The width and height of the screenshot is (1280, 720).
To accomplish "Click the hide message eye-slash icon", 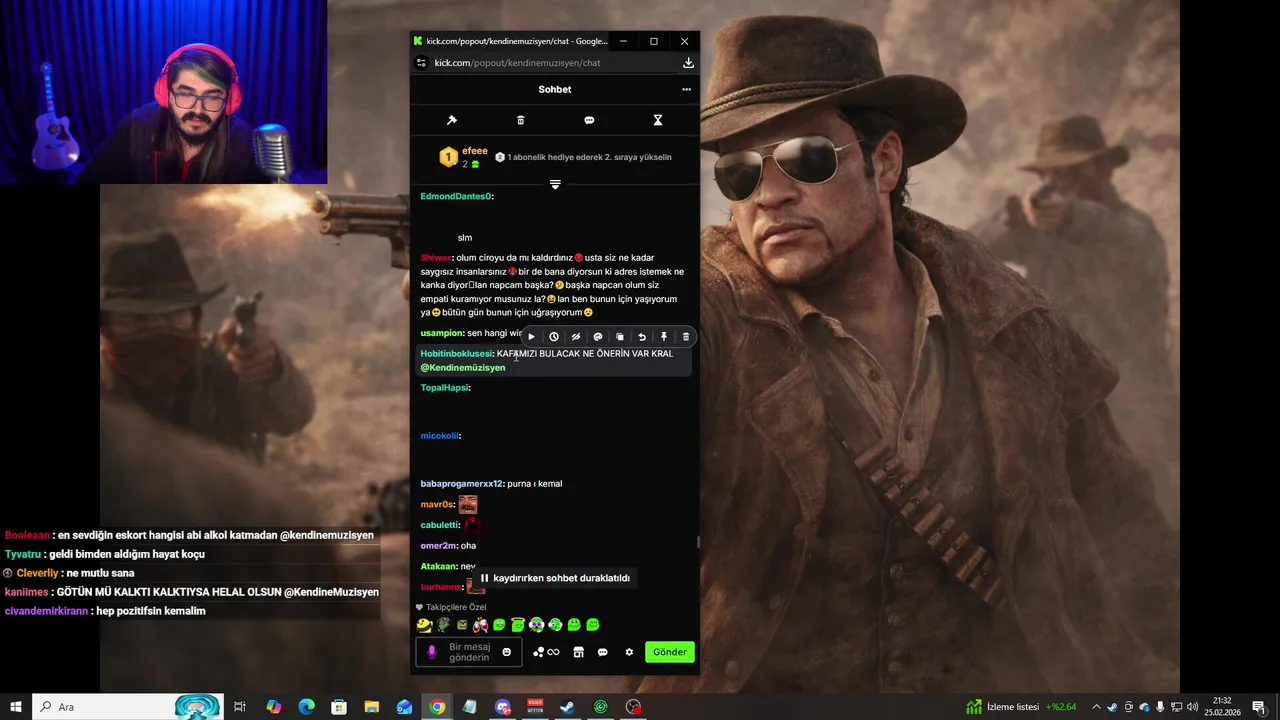I will coord(575,337).
